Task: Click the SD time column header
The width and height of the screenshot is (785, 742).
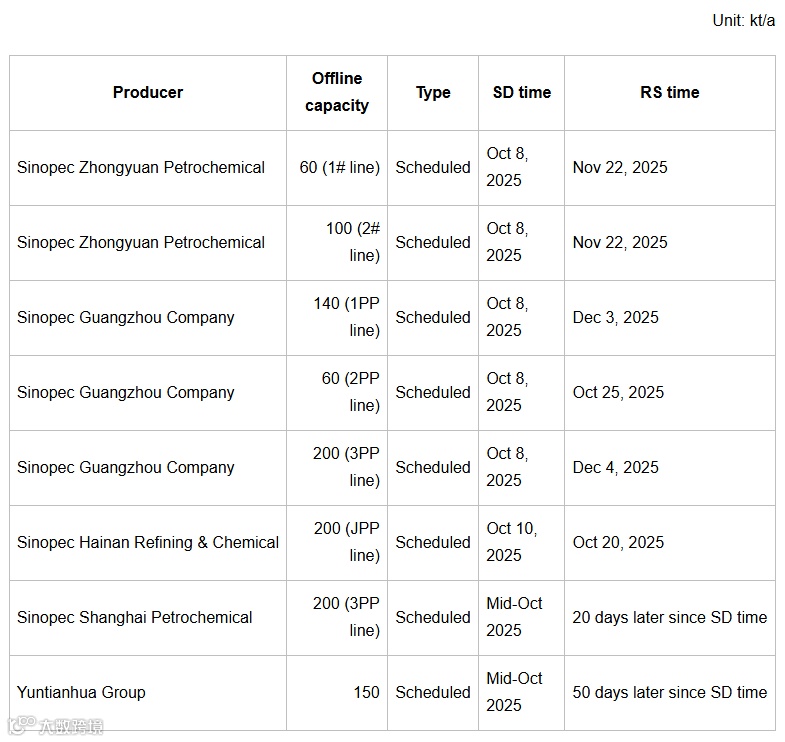Action: (521, 92)
